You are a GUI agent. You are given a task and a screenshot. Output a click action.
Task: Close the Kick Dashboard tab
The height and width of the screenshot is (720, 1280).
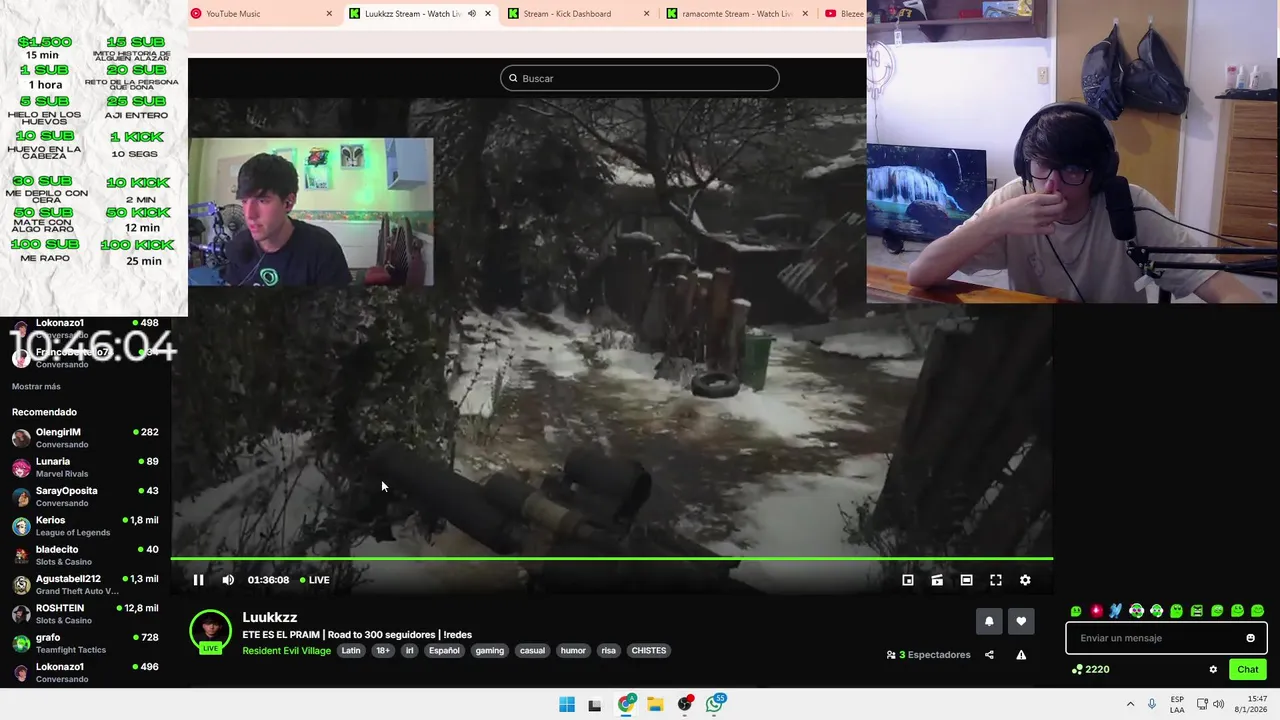[646, 14]
